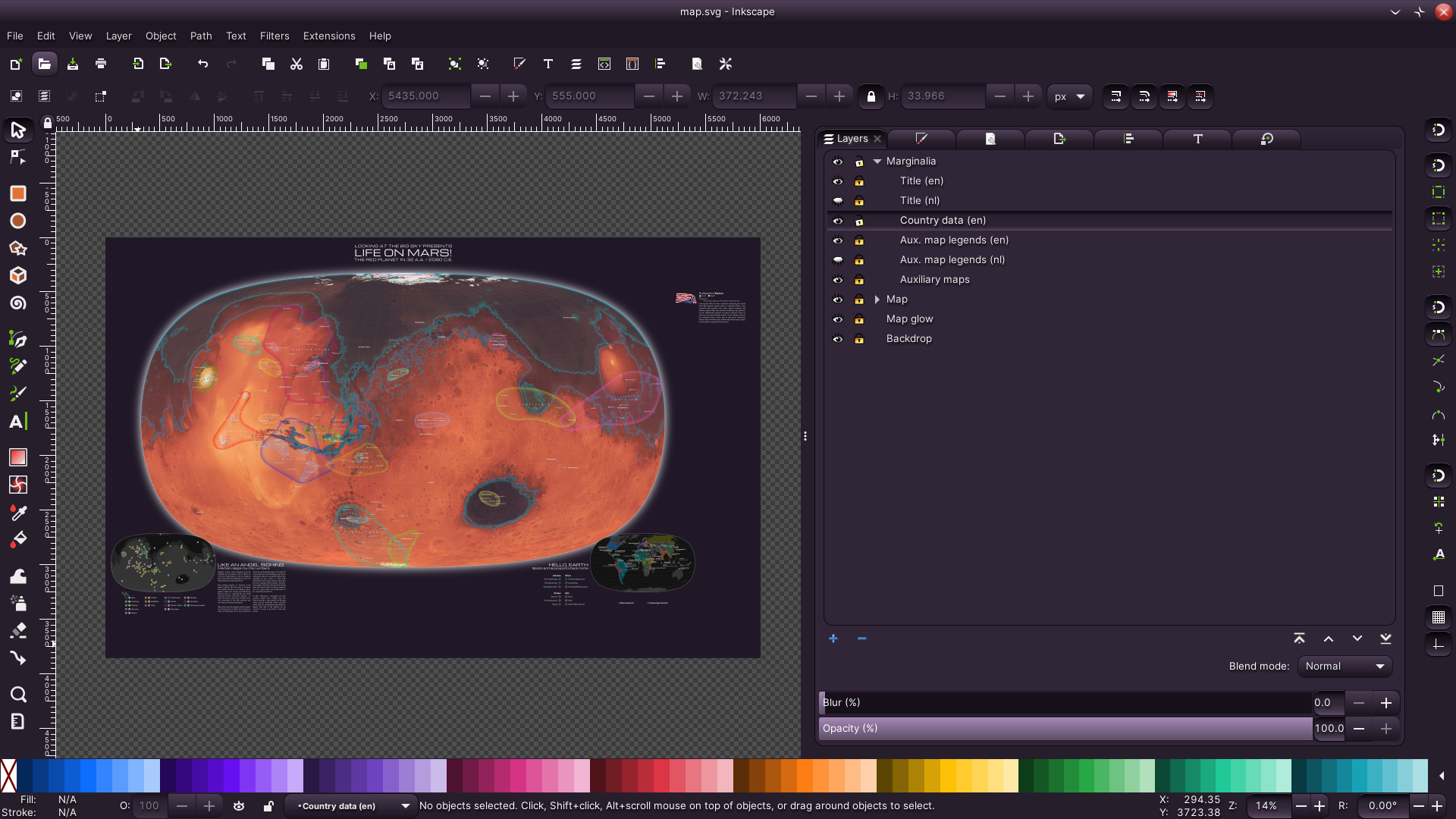1456x819 pixels.
Task: Open the px units dropdown
Action: pyautogui.click(x=1069, y=96)
